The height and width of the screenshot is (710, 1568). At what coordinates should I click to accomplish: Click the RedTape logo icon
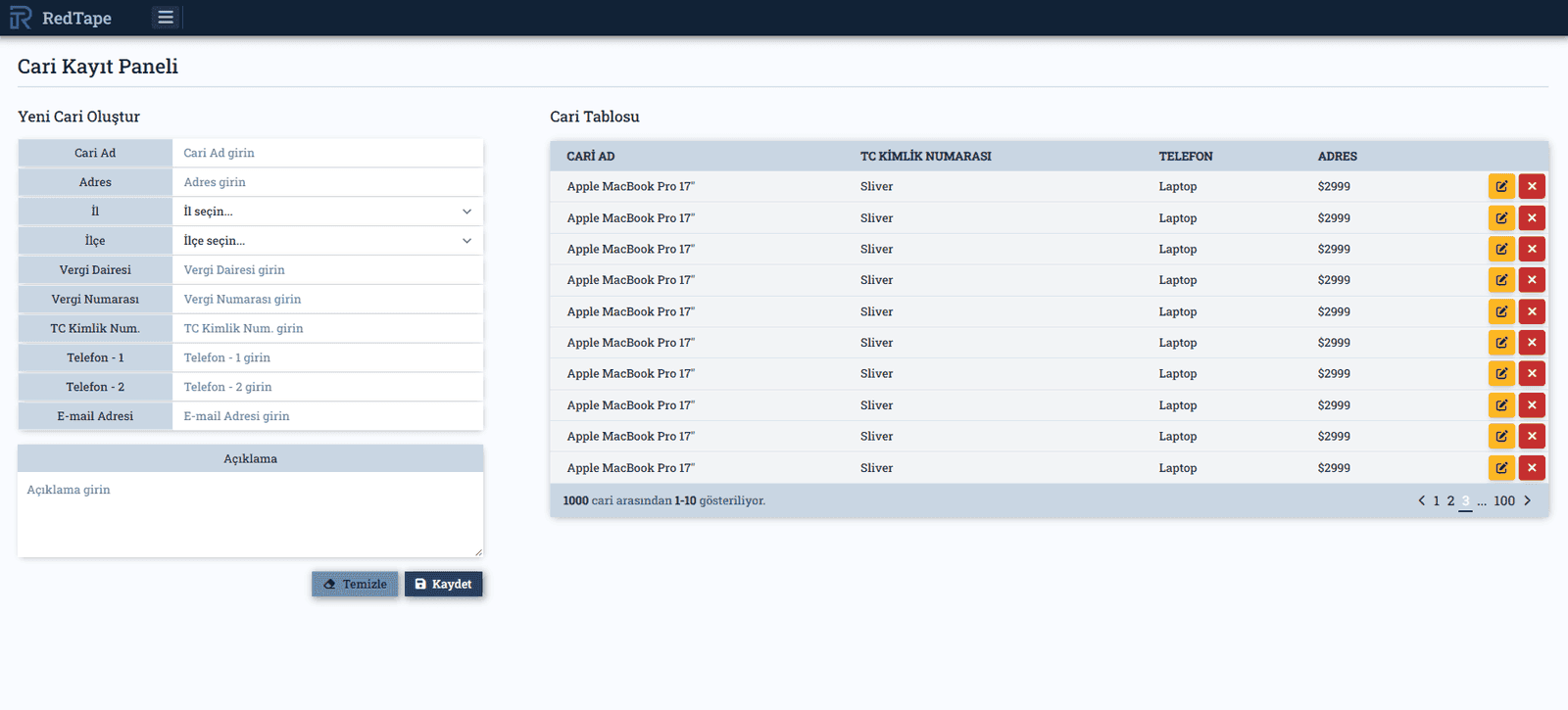click(21, 18)
